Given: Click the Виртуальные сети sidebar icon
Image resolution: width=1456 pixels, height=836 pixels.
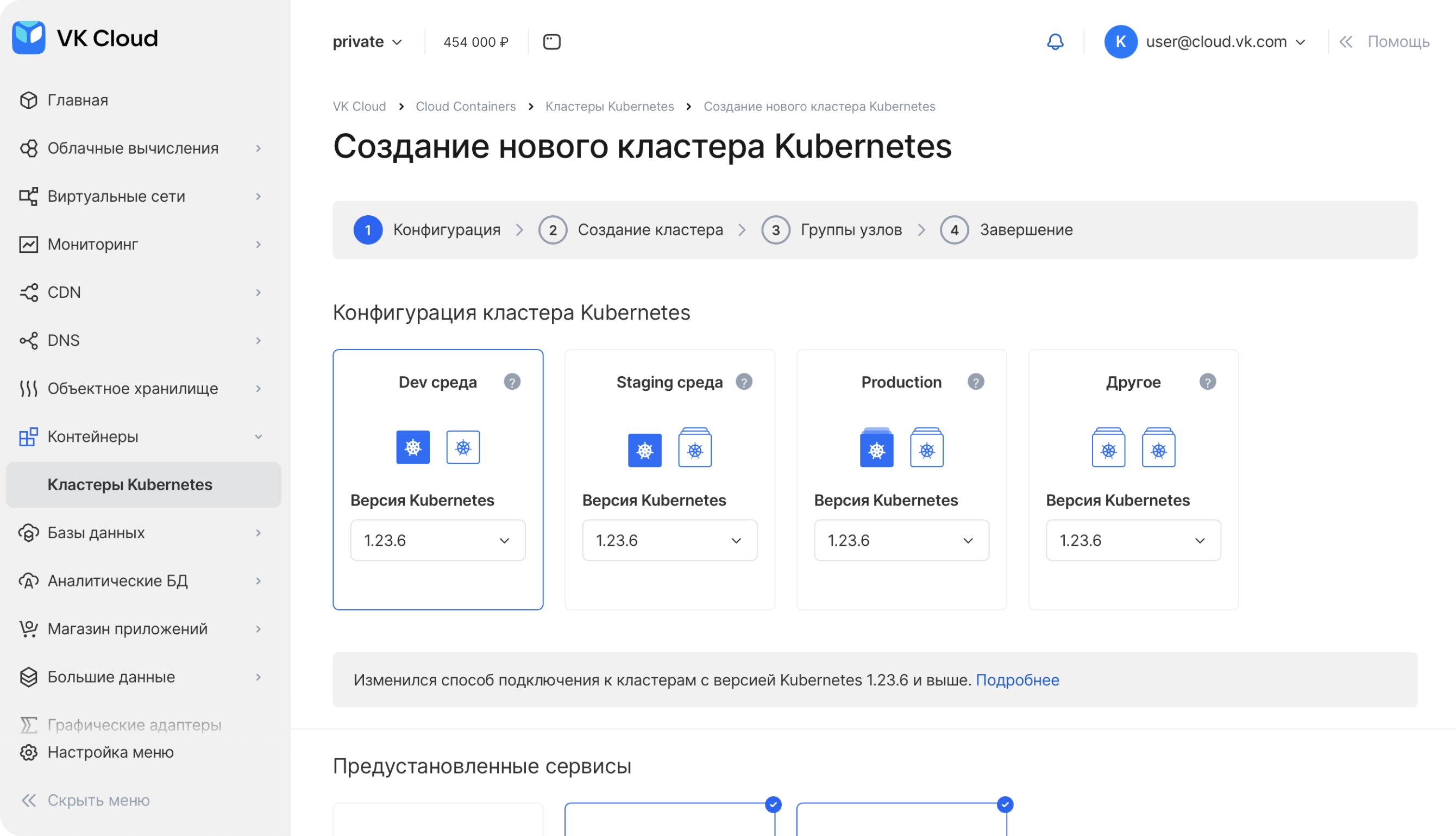Looking at the screenshot, I should (x=28, y=196).
